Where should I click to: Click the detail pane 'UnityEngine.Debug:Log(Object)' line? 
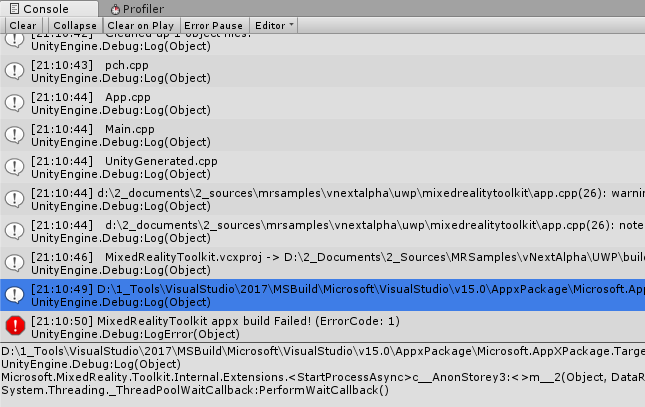pyautogui.click(x=91, y=364)
